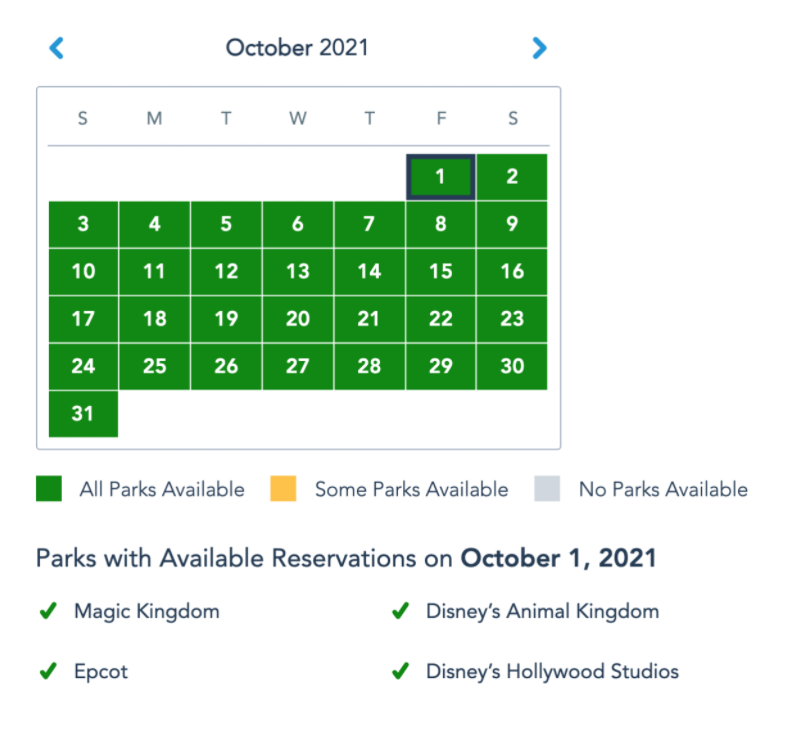Click the checkmark beside Disney's Animal Kingdom
Image resolution: width=794 pixels, height=737 pixels.
coord(400,611)
